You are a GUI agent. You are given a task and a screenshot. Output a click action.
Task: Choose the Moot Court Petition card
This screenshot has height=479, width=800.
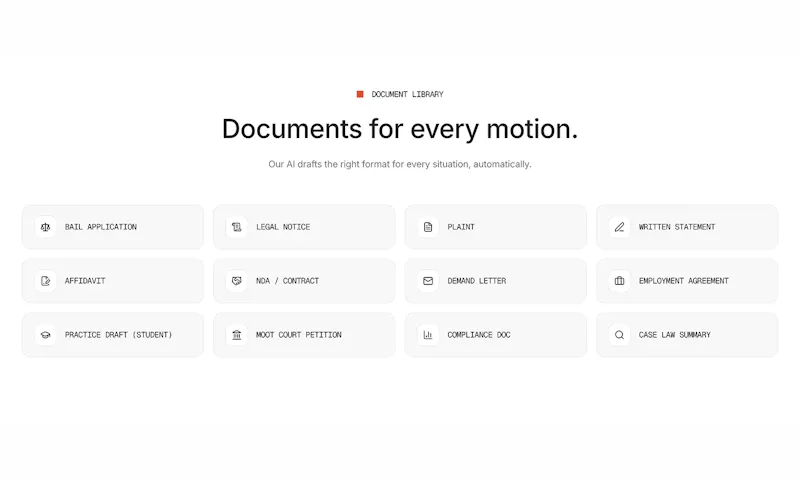304,335
